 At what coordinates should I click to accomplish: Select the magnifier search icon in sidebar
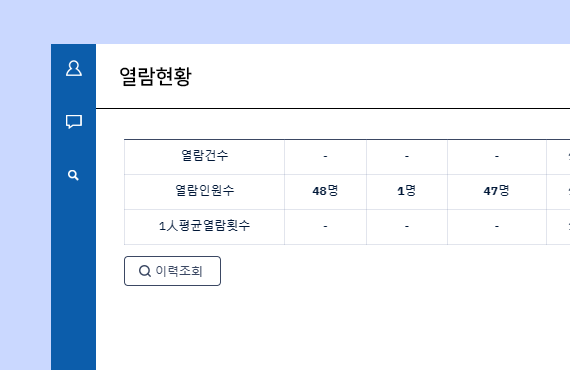pos(73,175)
